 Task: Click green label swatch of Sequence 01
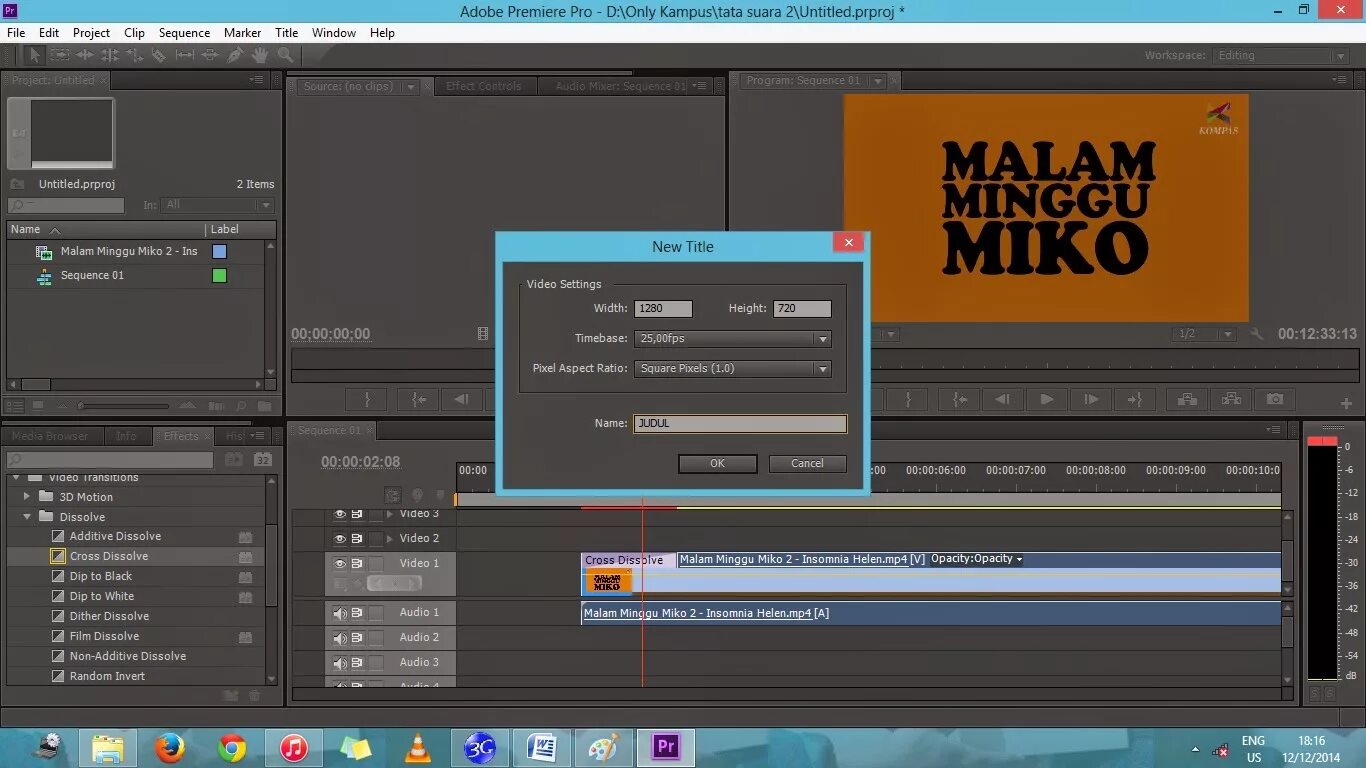point(220,275)
